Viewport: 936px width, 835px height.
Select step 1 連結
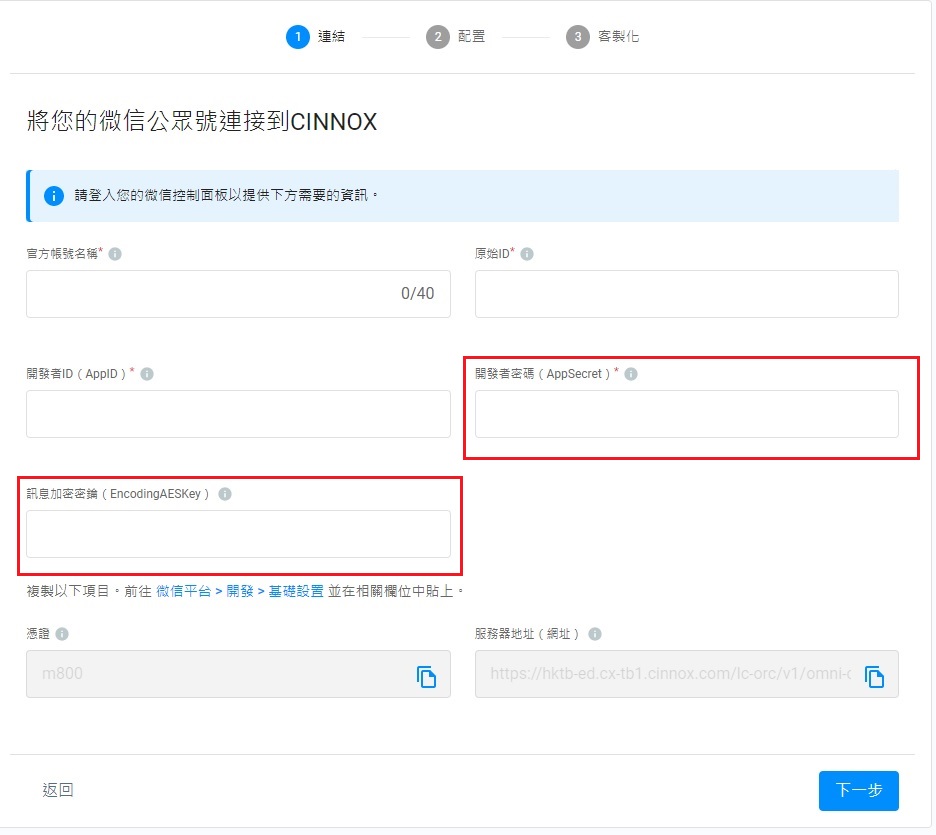point(315,36)
